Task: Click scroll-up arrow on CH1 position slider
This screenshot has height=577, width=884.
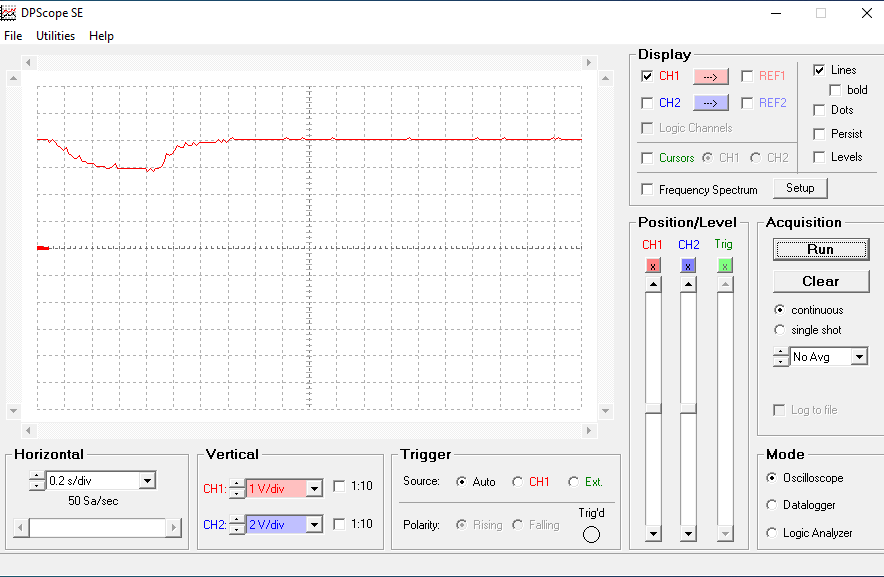Action: [653, 285]
